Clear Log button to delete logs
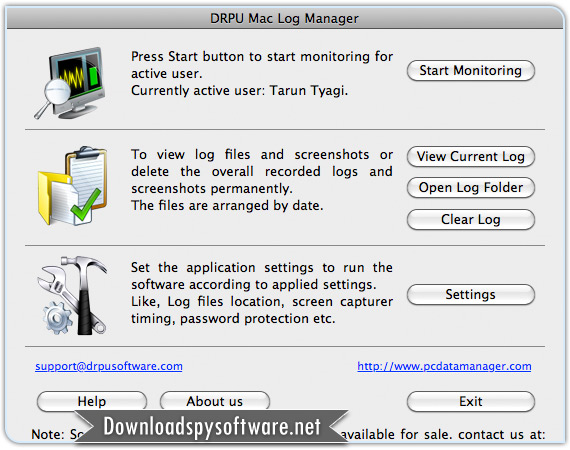This screenshot has width=570, height=450. [x=470, y=220]
